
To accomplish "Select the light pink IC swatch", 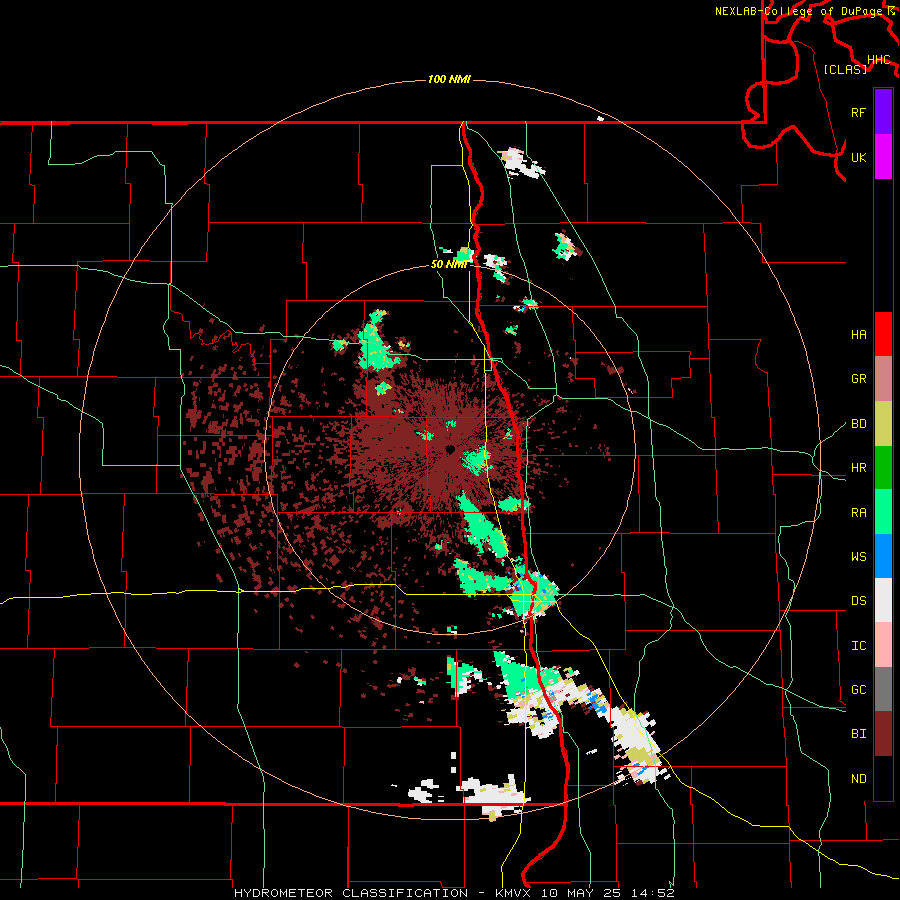I will 883,645.
